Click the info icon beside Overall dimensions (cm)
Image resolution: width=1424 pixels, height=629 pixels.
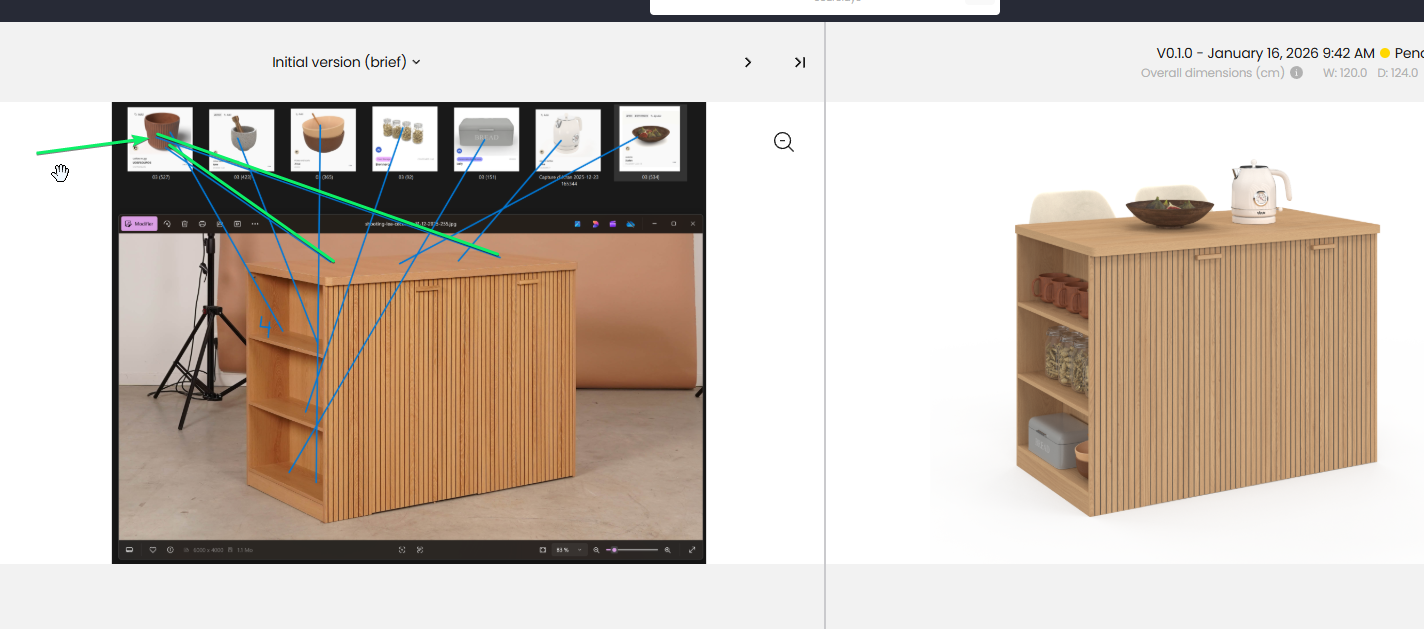tap(1296, 73)
